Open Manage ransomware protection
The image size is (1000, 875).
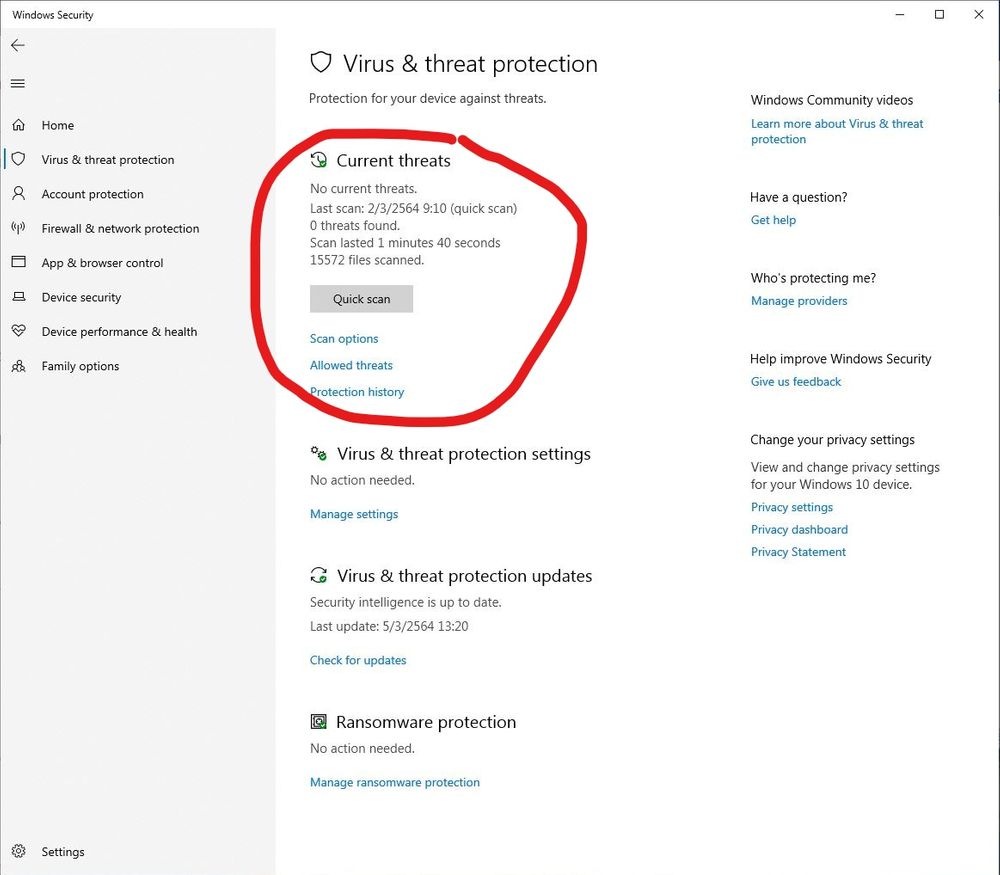pos(394,782)
